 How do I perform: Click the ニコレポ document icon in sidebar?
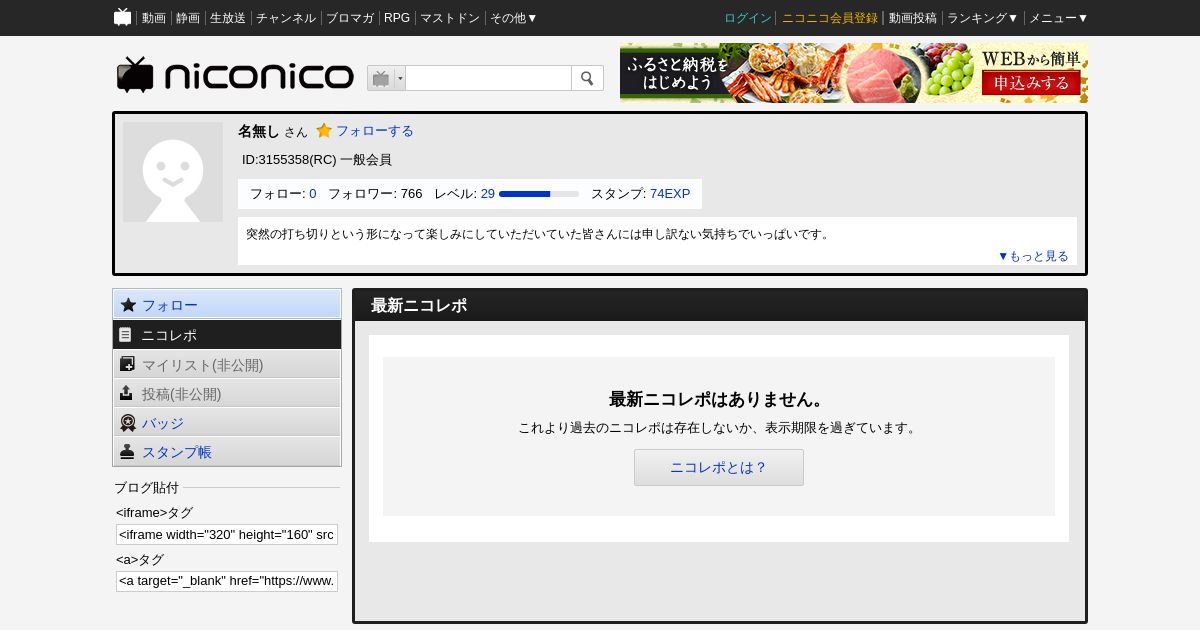[x=126, y=335]
